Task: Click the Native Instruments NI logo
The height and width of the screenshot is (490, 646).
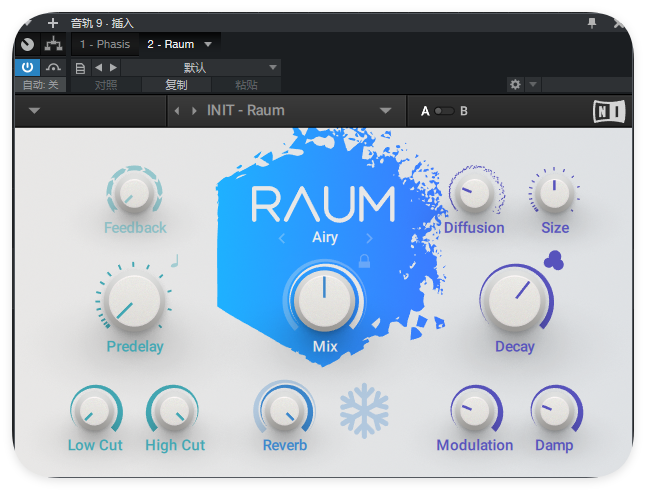Action: coord(609,111)
